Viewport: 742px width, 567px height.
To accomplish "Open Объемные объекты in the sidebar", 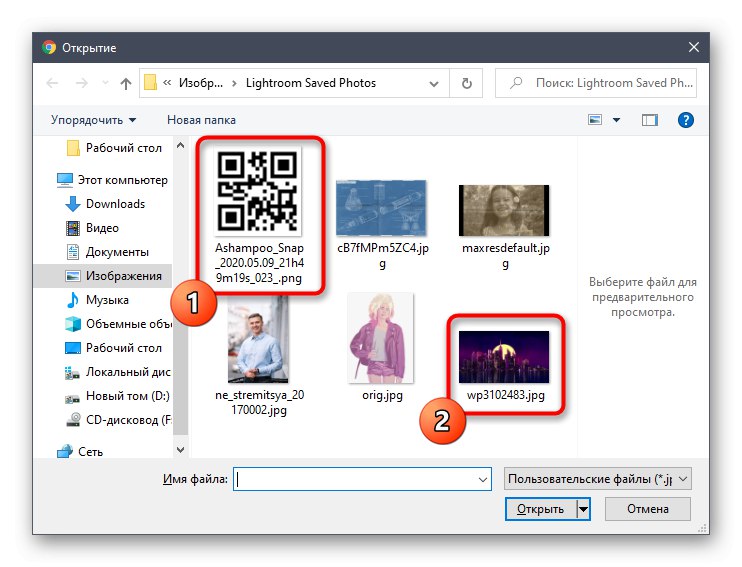I will pyautogui.click(x=118, y=324).
